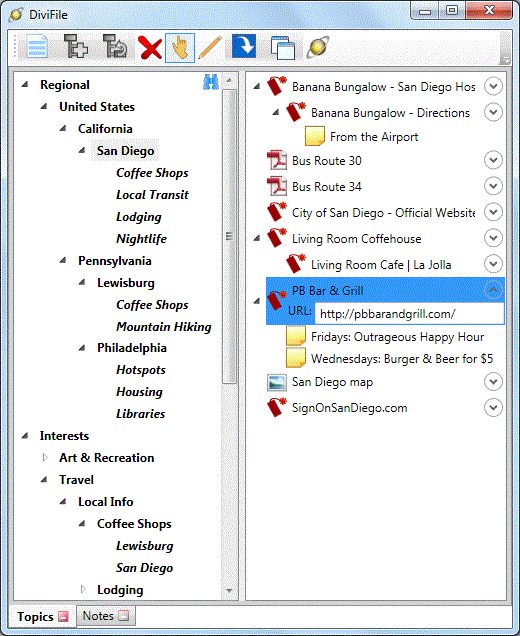The image size is (520, 636).
Task: Collapse the Pennsylvania tree node
Action: coord(63,260)
